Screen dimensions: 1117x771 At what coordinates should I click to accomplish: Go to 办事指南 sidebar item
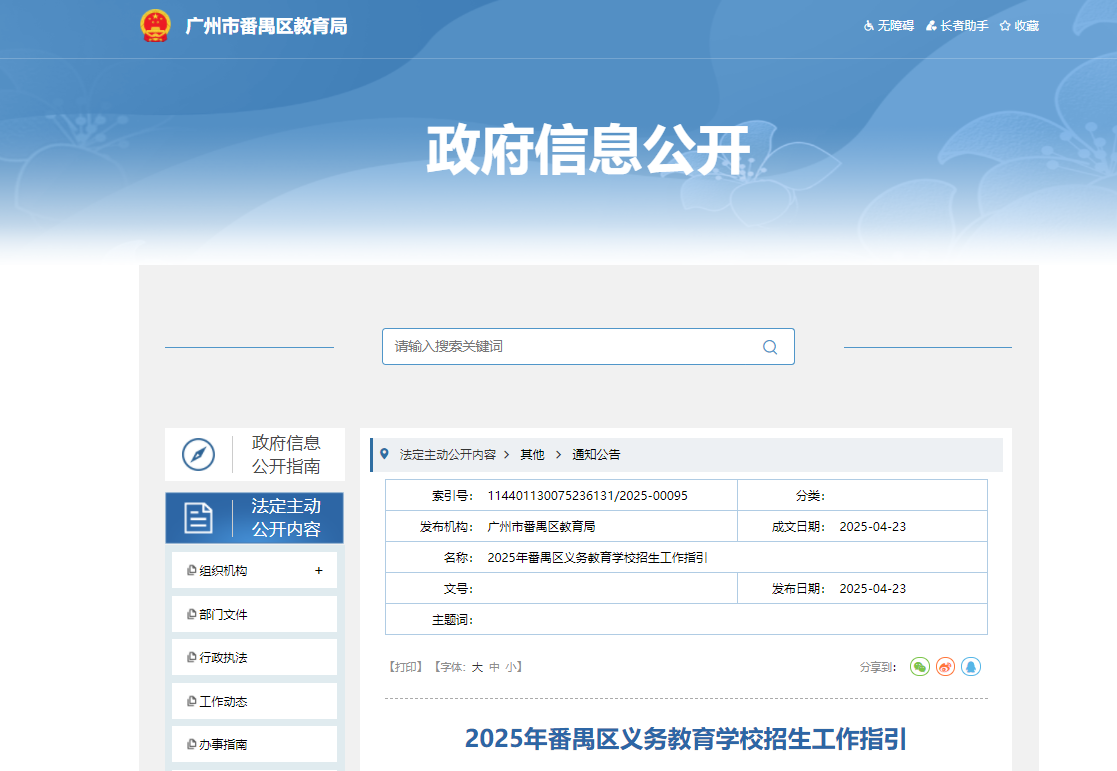223,745
